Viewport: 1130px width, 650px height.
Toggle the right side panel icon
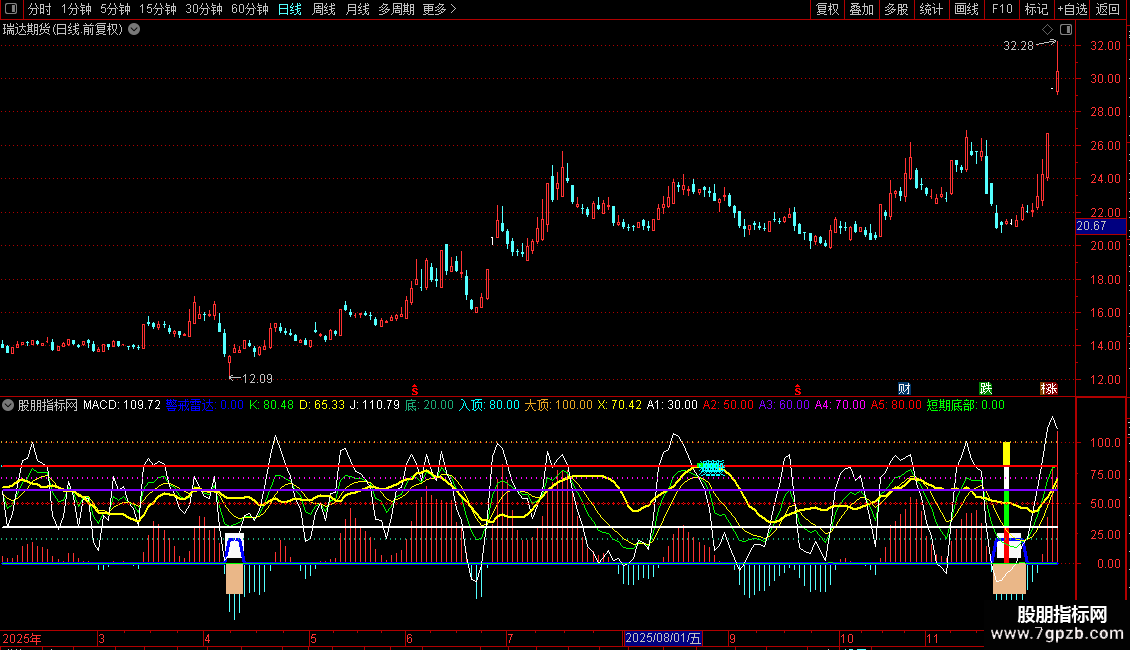(1066, 30)
